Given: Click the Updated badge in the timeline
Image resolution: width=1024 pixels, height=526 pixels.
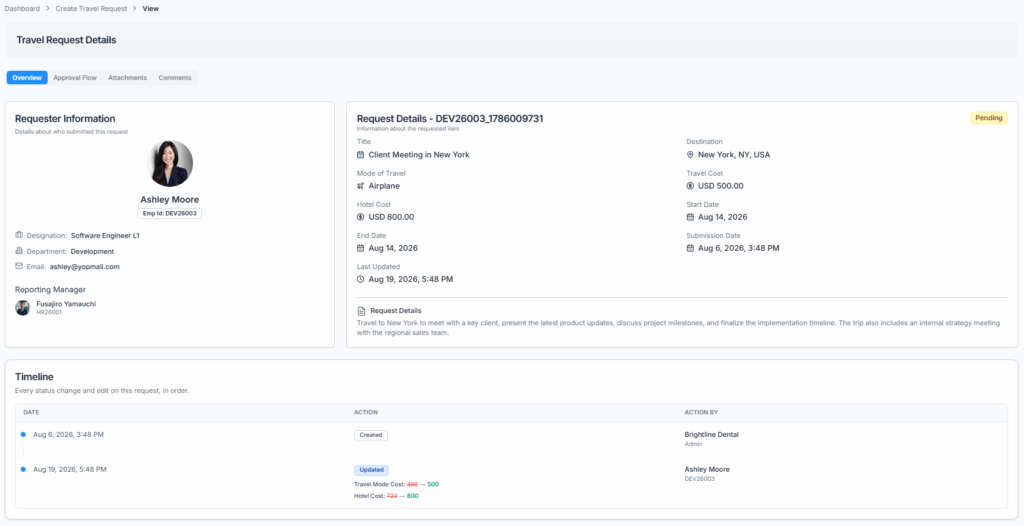Looking at the screenshot, I should 372,470.
